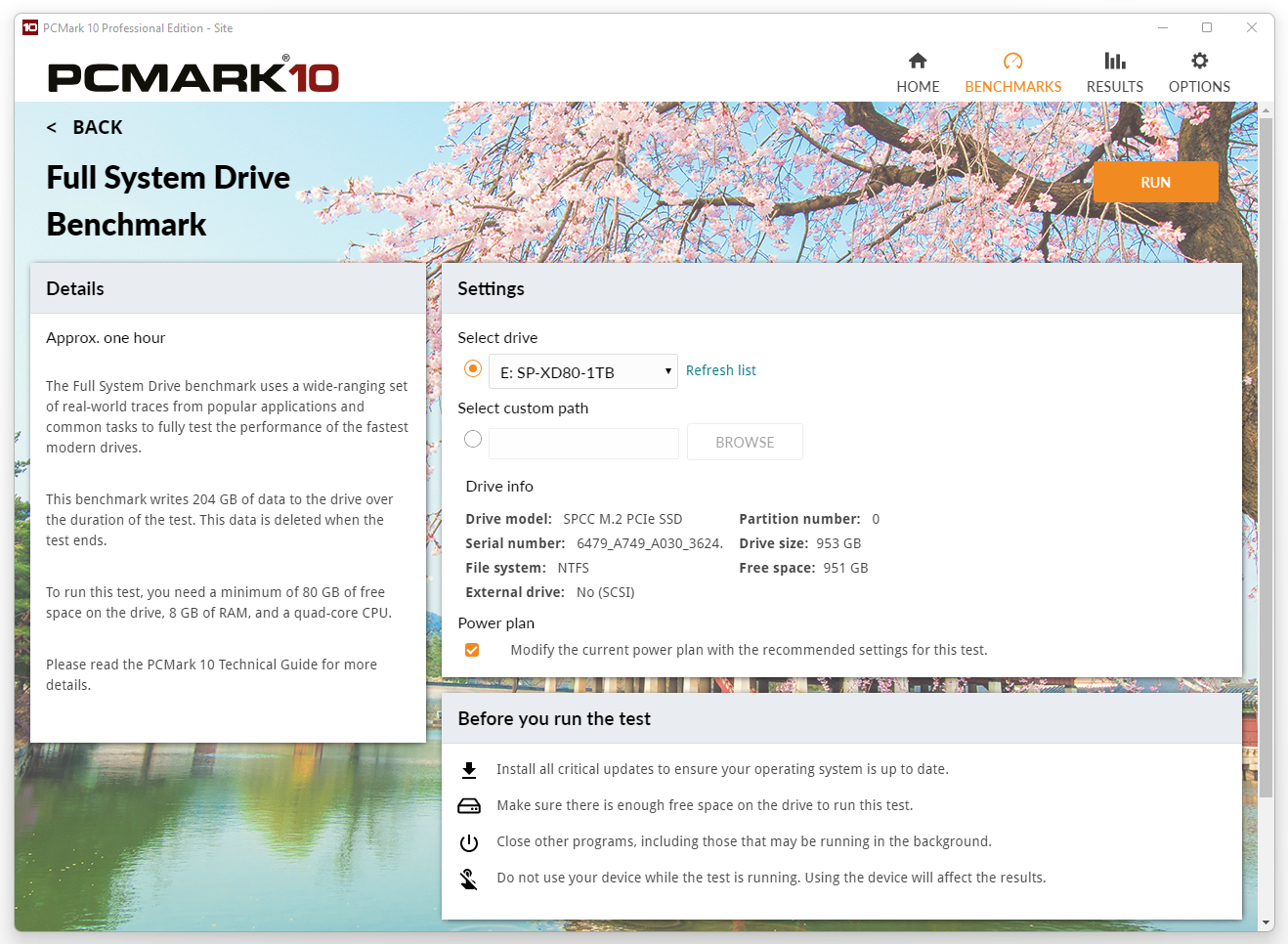This screenshot has width=1288, height=944.
Task: Open the BENCHMARKS tab
Action: coord(1012,72)
